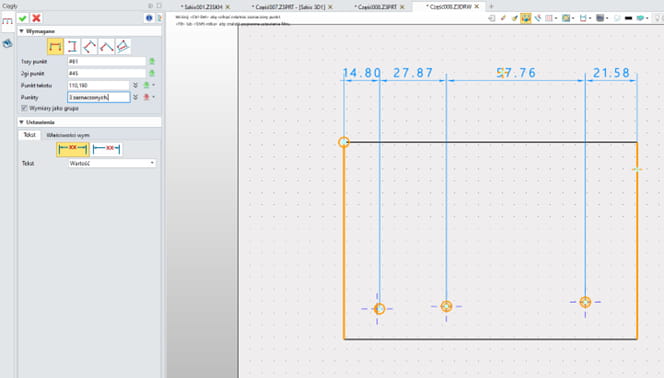Click green pick icon beside Punkt tekstu
Image resolution: width=664 pixels, height=378 pixels.
[147, 85]
